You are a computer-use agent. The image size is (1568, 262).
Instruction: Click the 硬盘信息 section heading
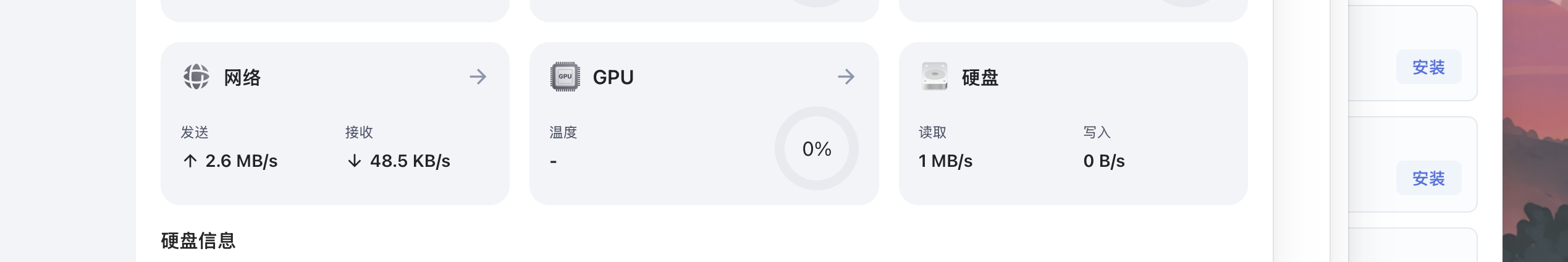198,240
